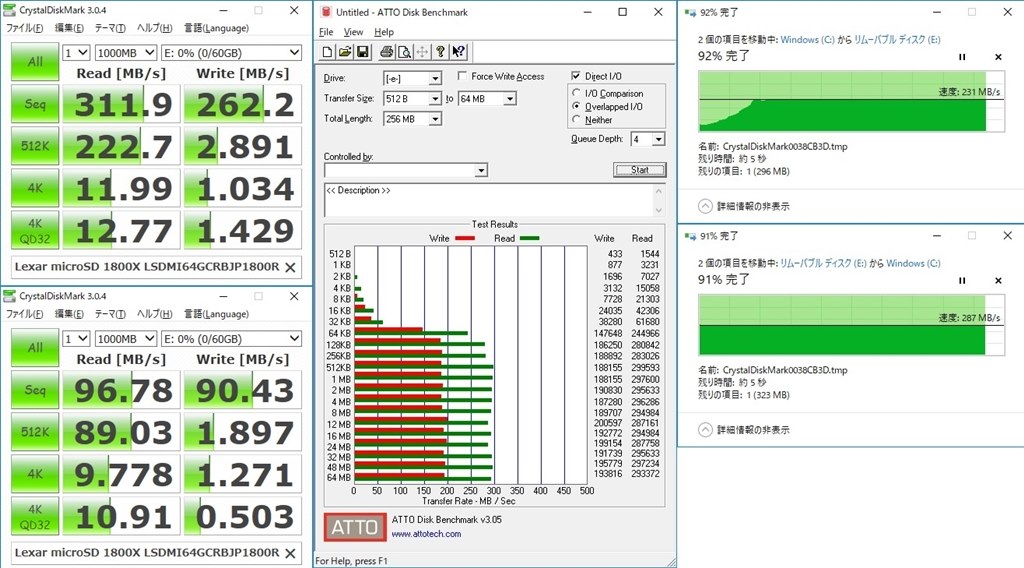Viewport: 1024px width, 568px height.
Task: Run 4K test in bottom CrystalDiskMark
Action: tap(35, 474)
